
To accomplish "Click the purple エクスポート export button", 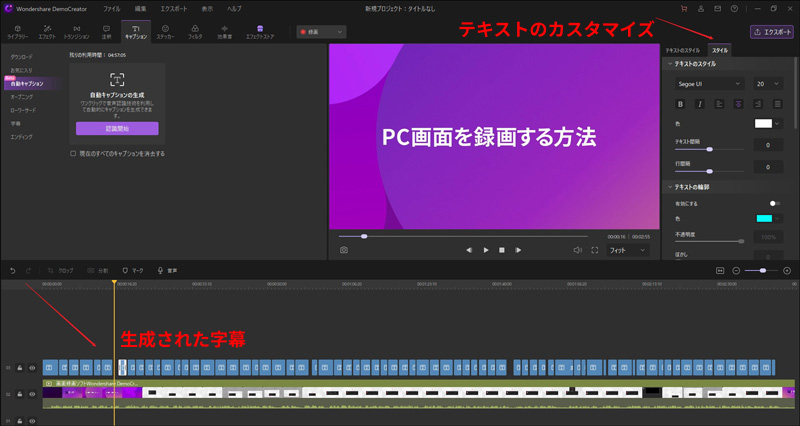I will pyautogui.click(x=771, y=32).
